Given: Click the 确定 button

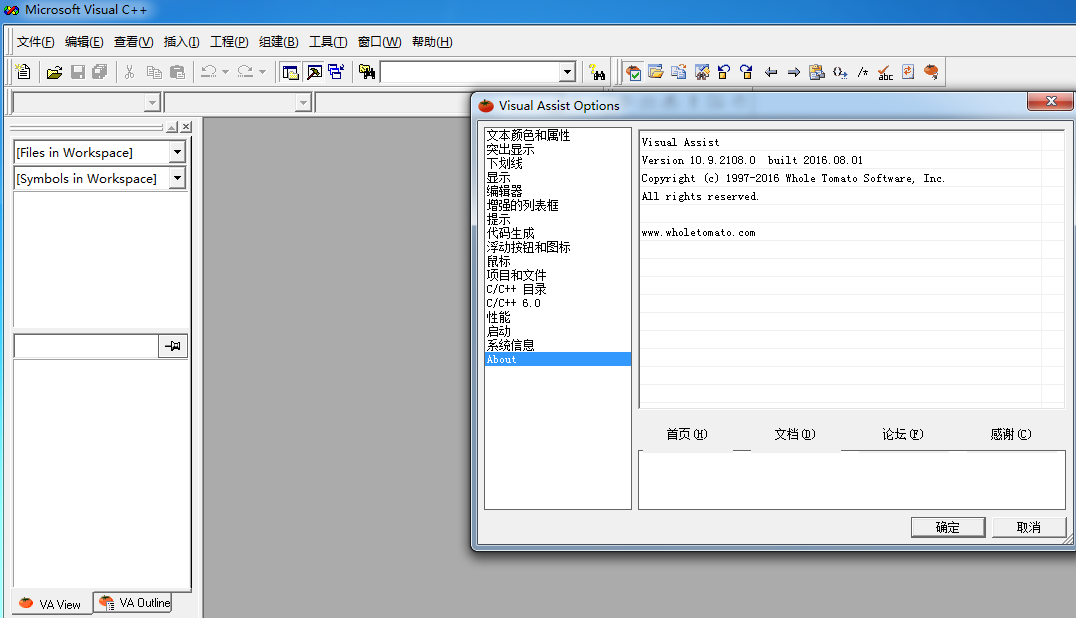Looking at the screenshot, I should click(948, 527).
